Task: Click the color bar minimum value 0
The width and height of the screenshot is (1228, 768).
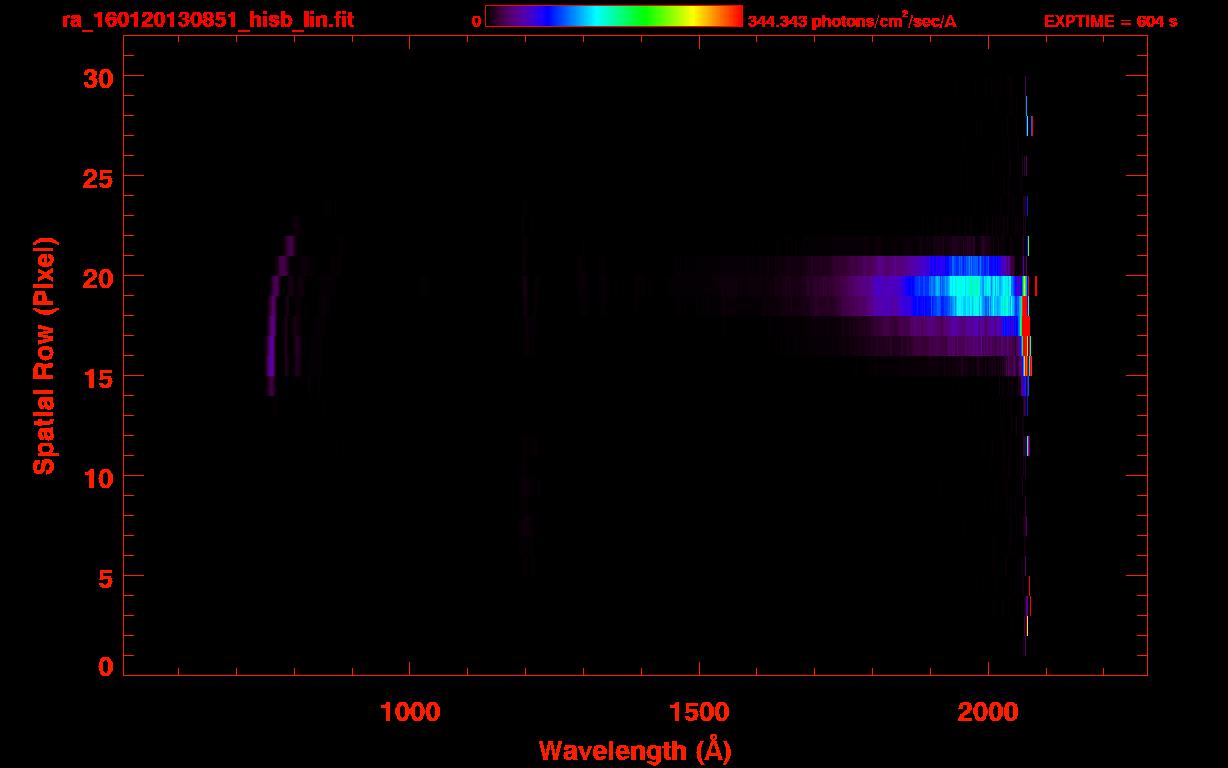Action: click(x=476, y=21)
